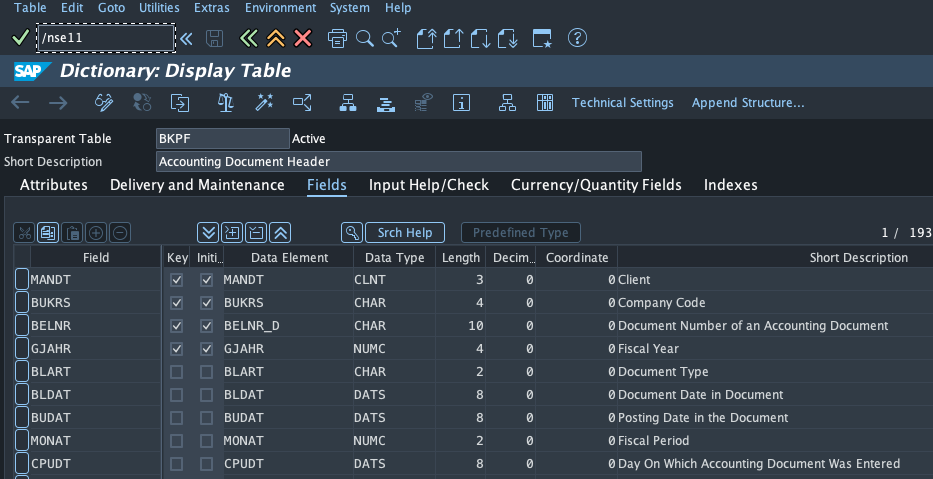
Task: Click the transaction command input field
Action: 105,38
